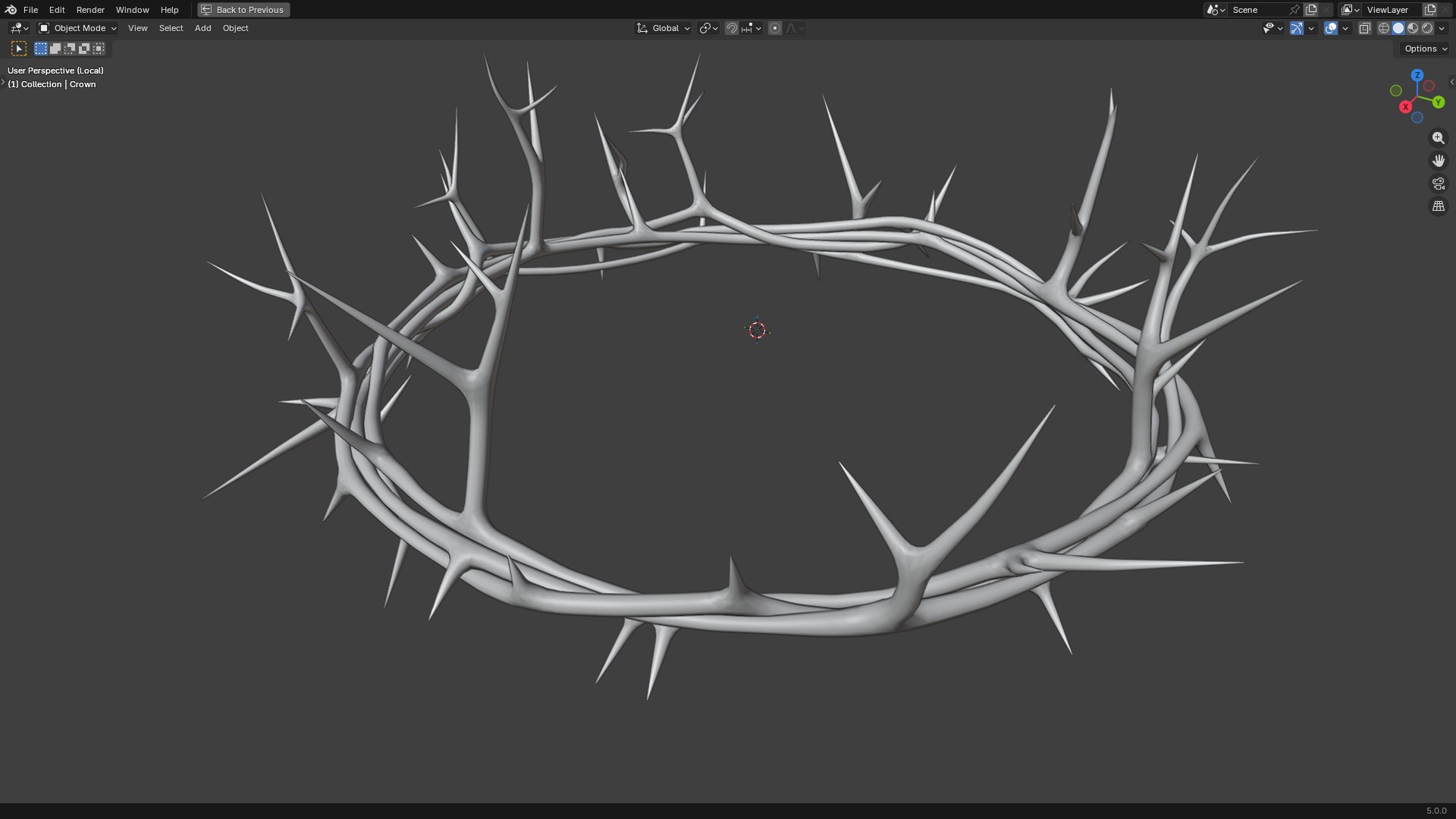Click the '(1) Collection | Crown' text

52,84
